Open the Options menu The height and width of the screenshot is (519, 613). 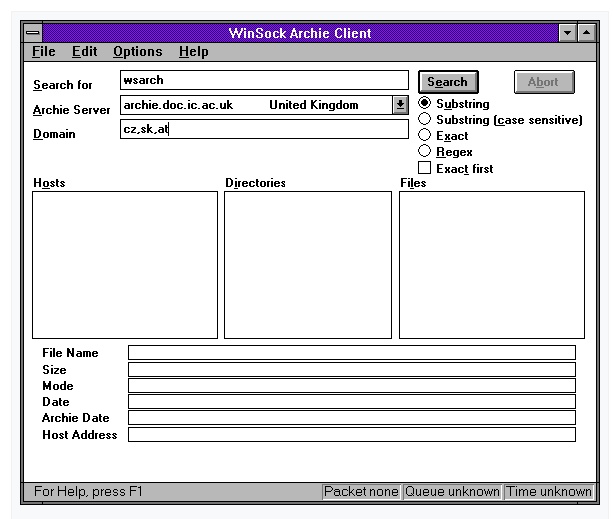pyautogui.click(x=138, y=52)
